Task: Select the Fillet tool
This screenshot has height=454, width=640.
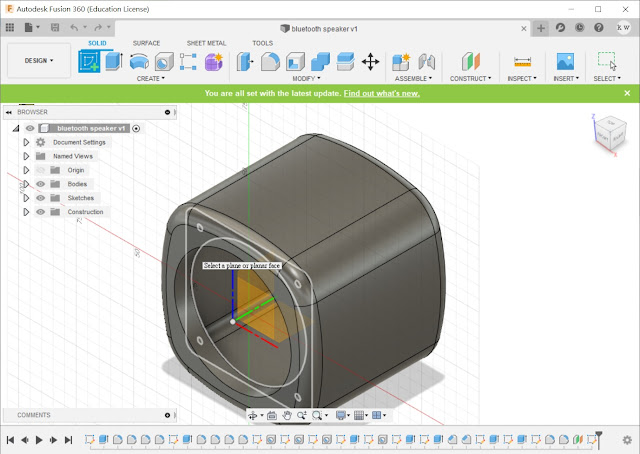Action: point(270,62)
